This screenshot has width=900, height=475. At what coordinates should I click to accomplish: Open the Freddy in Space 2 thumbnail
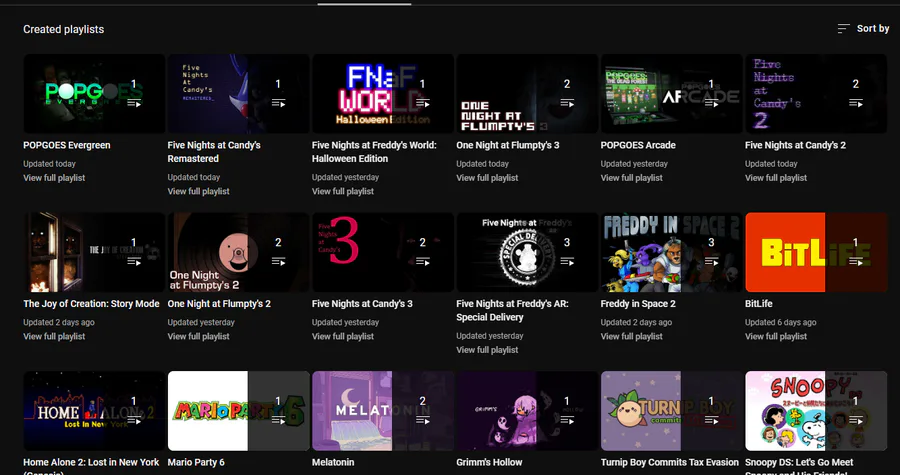coord(672,252)
